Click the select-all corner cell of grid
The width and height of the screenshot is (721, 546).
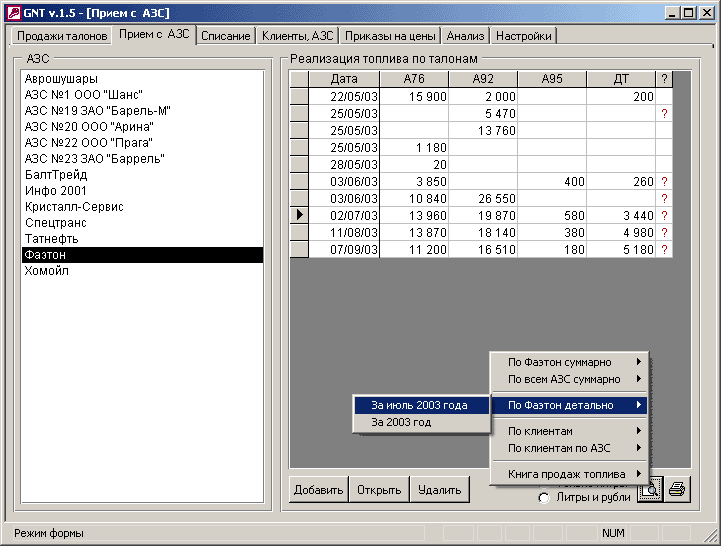tap(299, 79)
